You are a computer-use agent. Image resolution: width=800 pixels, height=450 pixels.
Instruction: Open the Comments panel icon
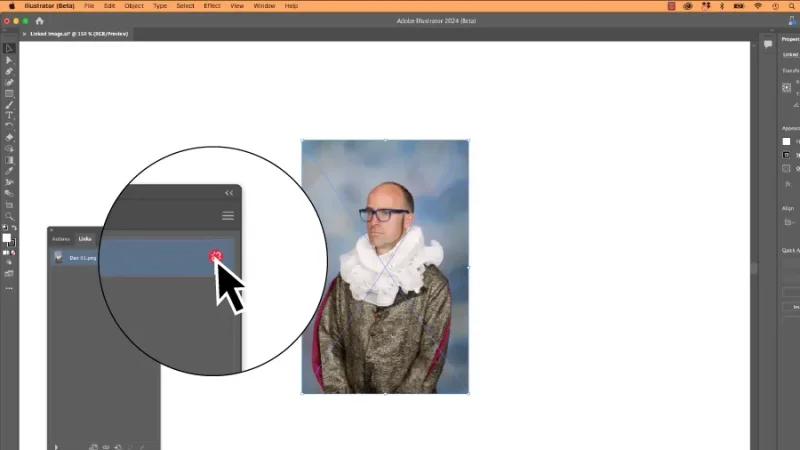coord(767,44)
